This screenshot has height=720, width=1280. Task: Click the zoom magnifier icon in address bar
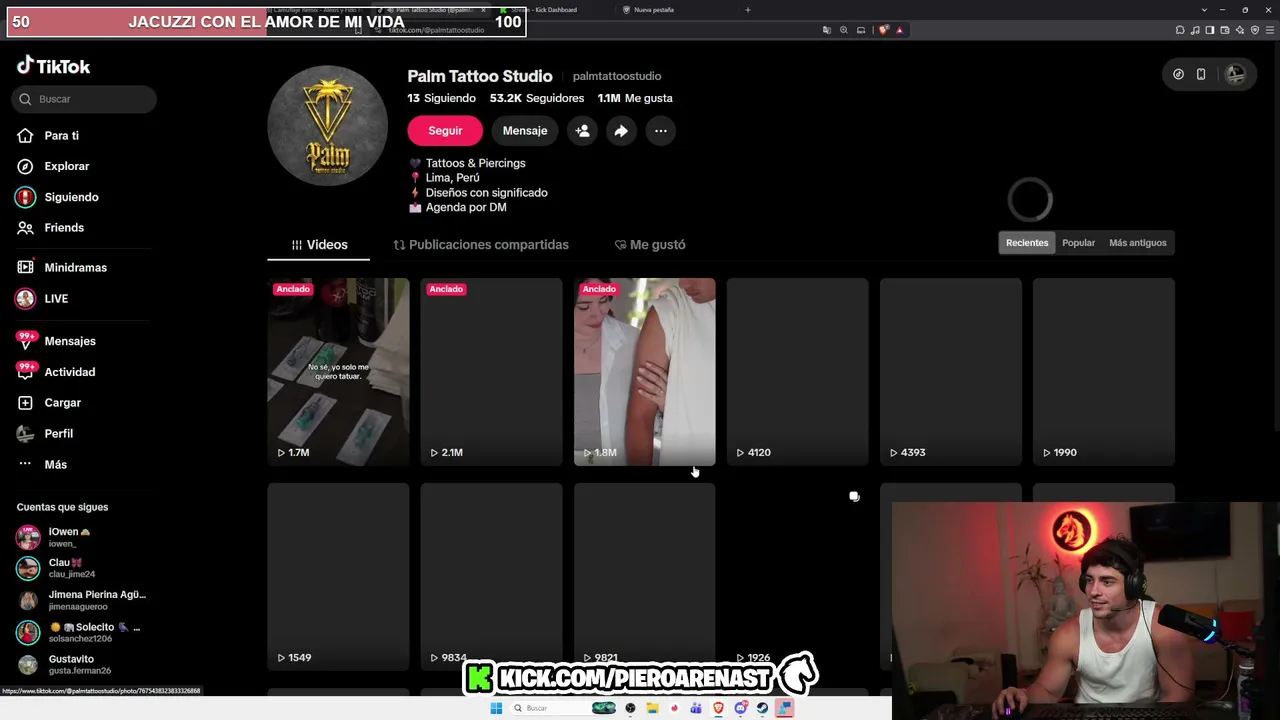(843, 30)
